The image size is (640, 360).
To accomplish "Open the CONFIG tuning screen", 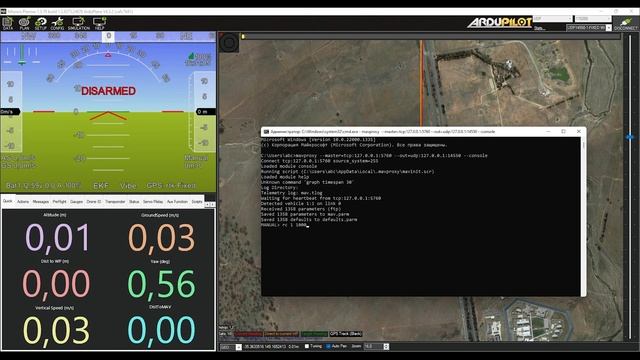I will pyautogui.click(x=58, y=23).
